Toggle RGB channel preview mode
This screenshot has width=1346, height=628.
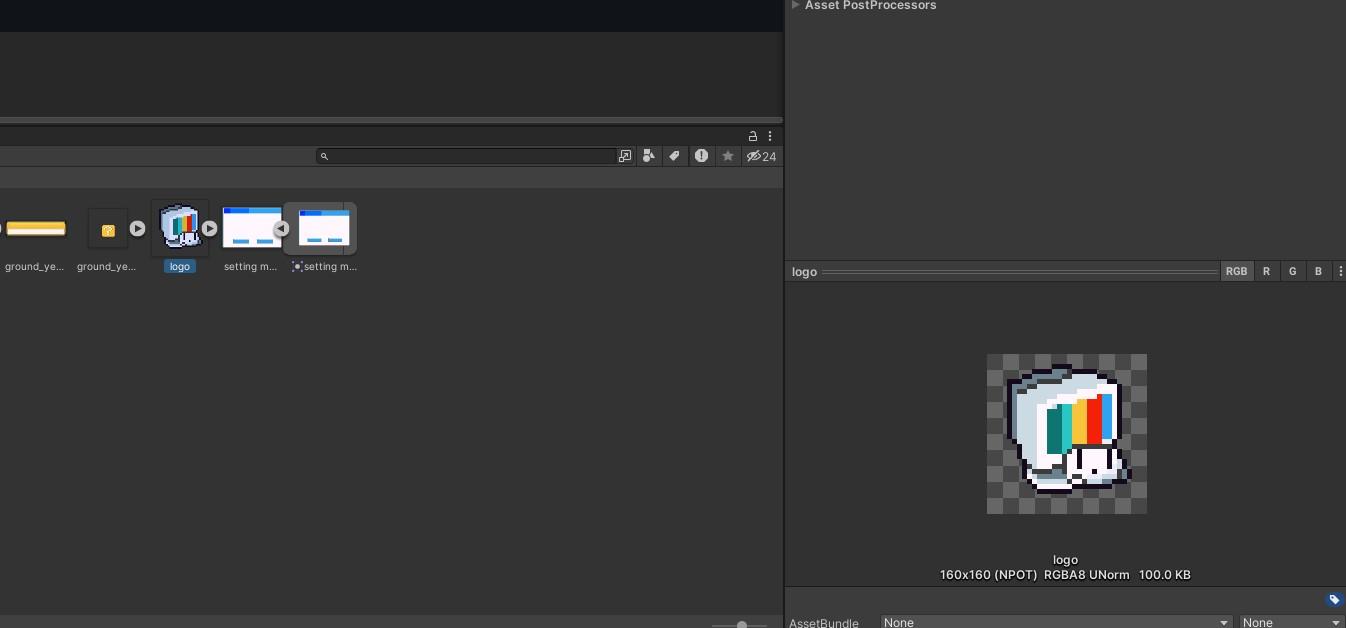click(x=1236, y=272)
